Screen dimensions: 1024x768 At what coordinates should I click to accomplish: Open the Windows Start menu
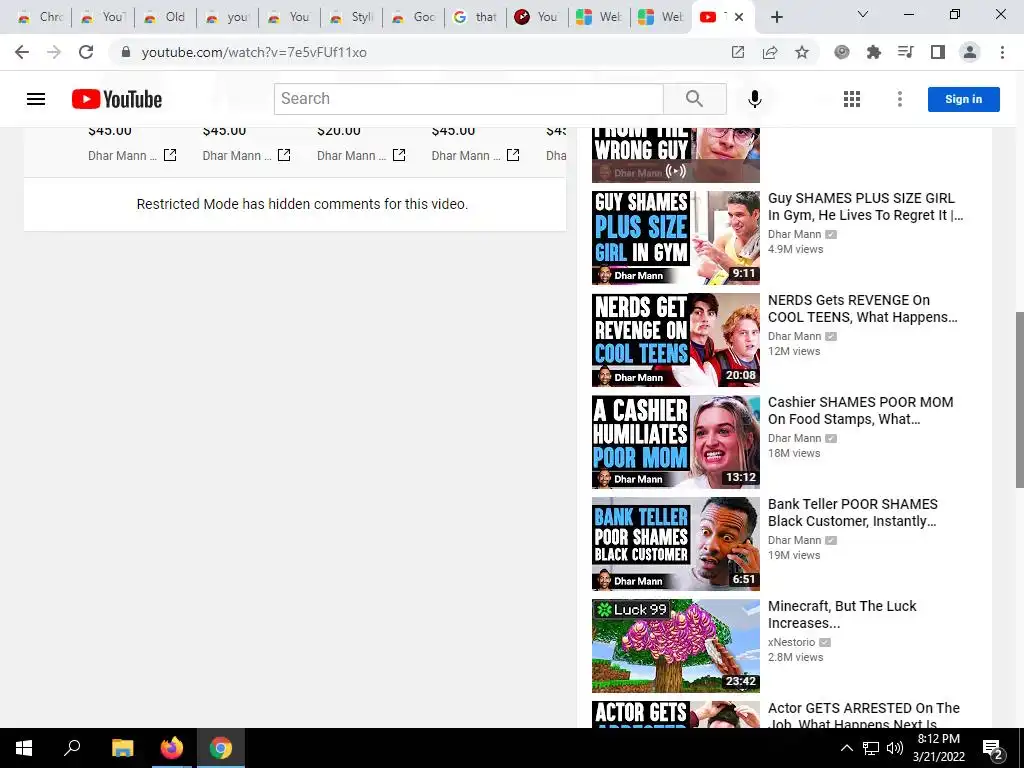[x=24, y=748]
